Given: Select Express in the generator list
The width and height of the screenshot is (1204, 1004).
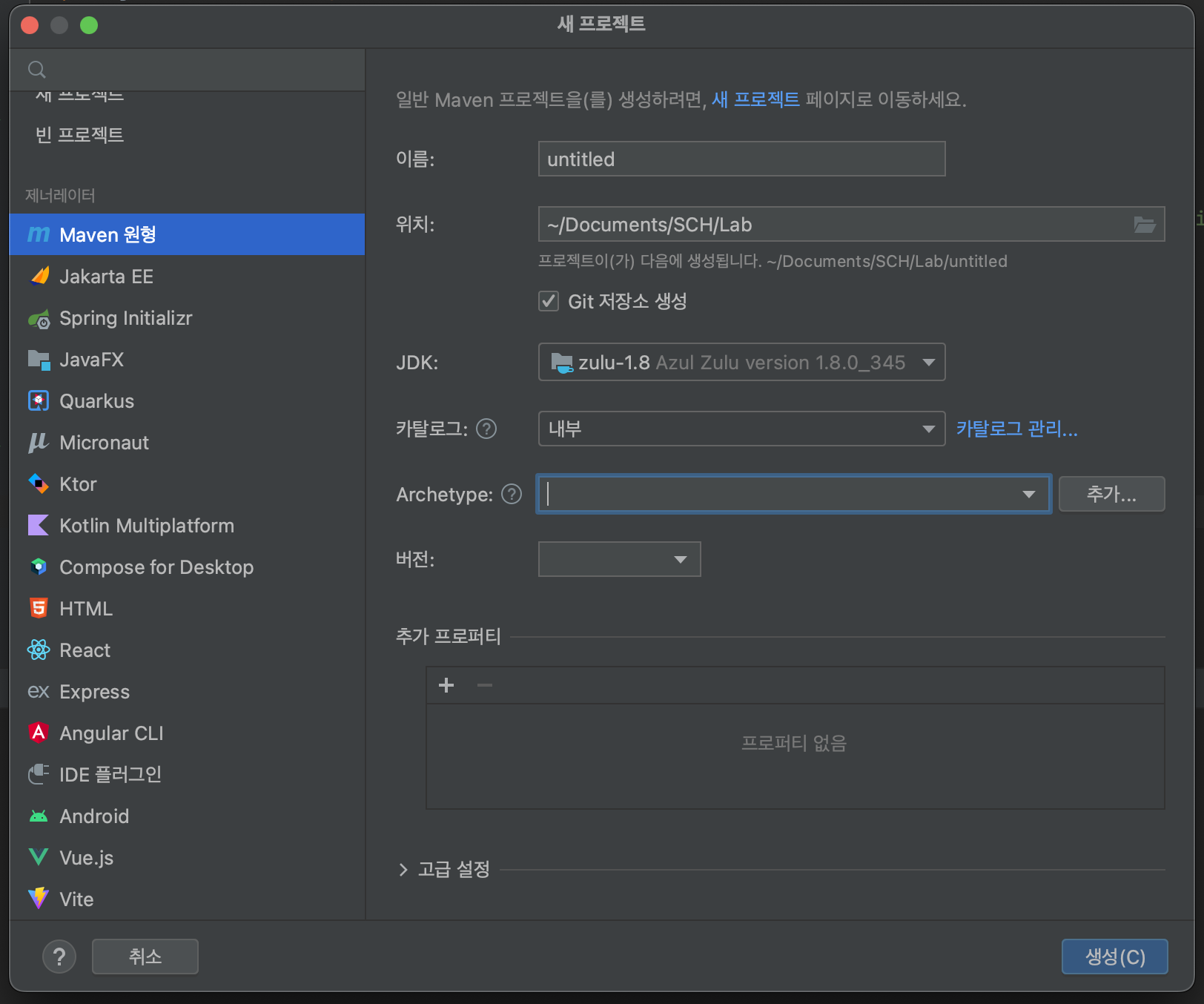Looking at the screenshot, I should 187,692.
